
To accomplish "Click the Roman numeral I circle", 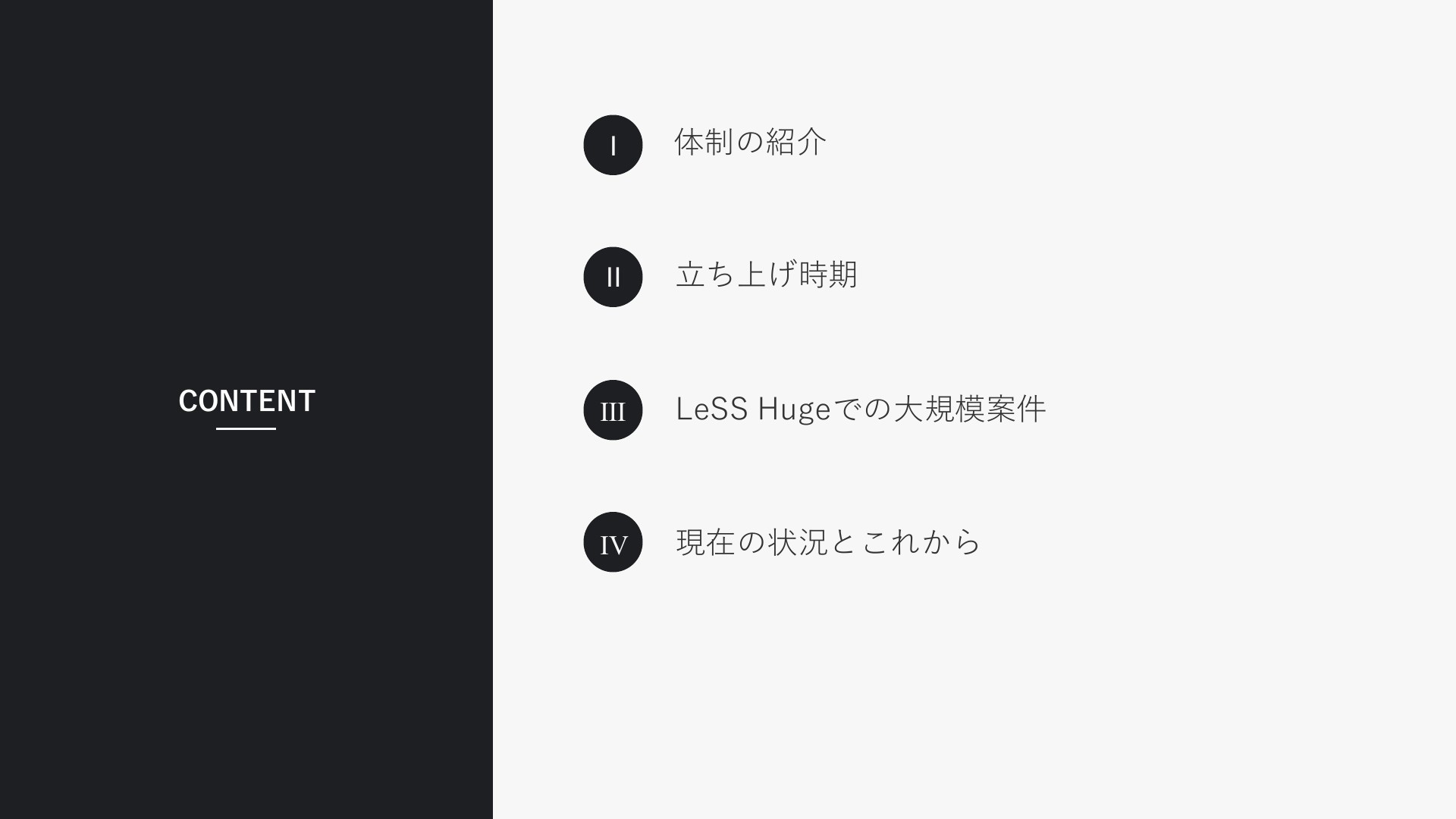I will tap(613, 145).
